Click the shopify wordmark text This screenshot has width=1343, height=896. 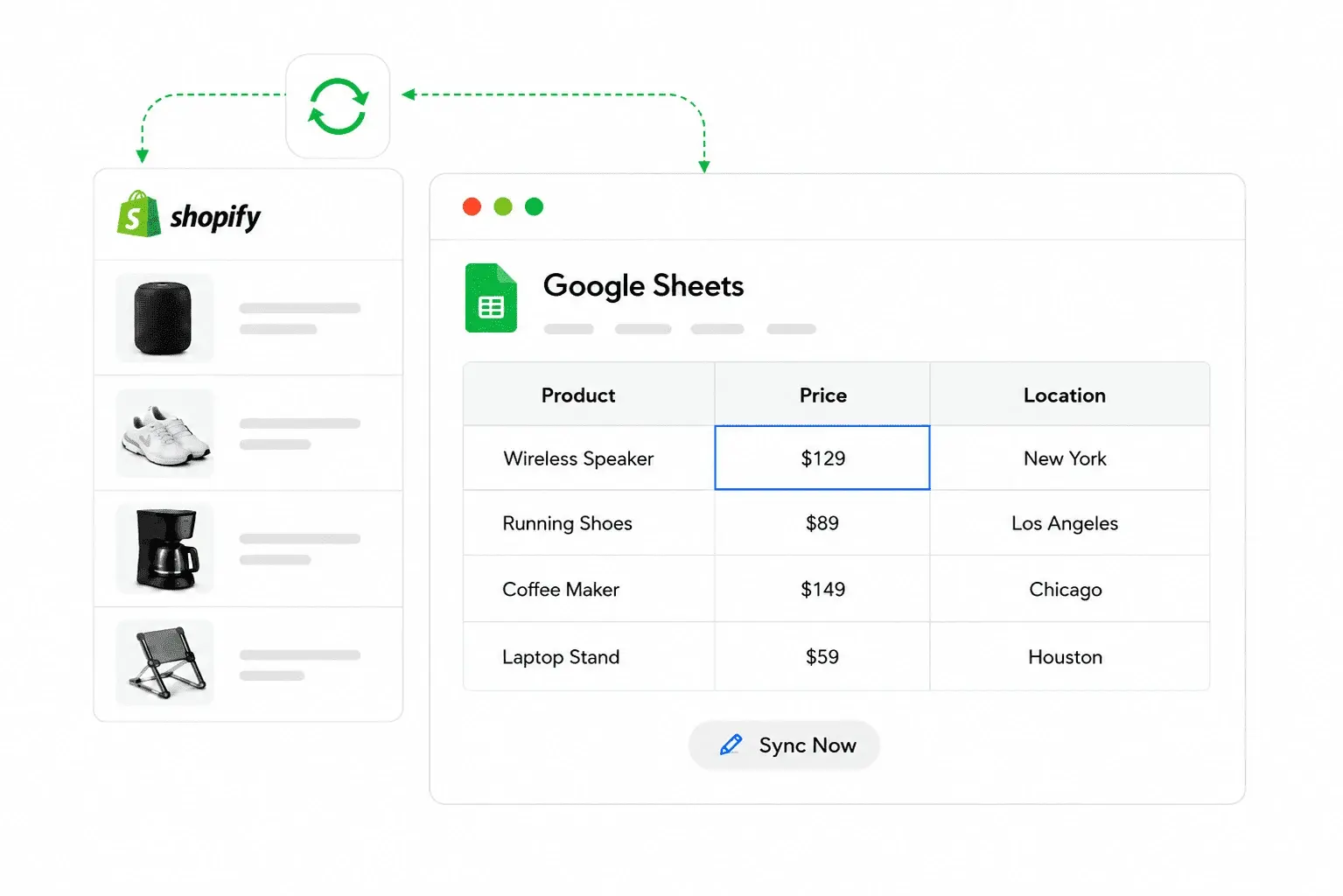point(215,217)
